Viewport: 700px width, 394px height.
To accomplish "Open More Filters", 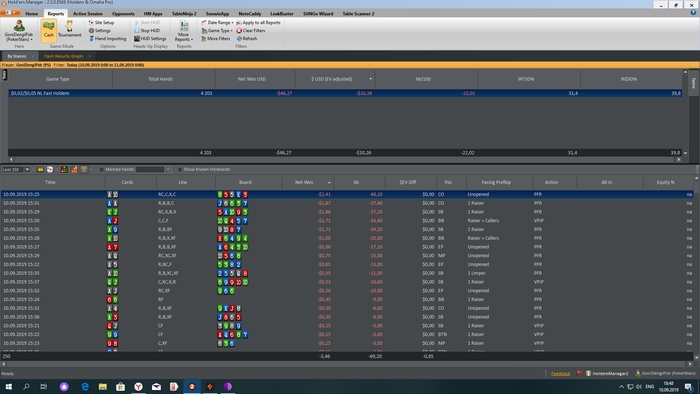I will pyautogui.click(x=216, y=38).
